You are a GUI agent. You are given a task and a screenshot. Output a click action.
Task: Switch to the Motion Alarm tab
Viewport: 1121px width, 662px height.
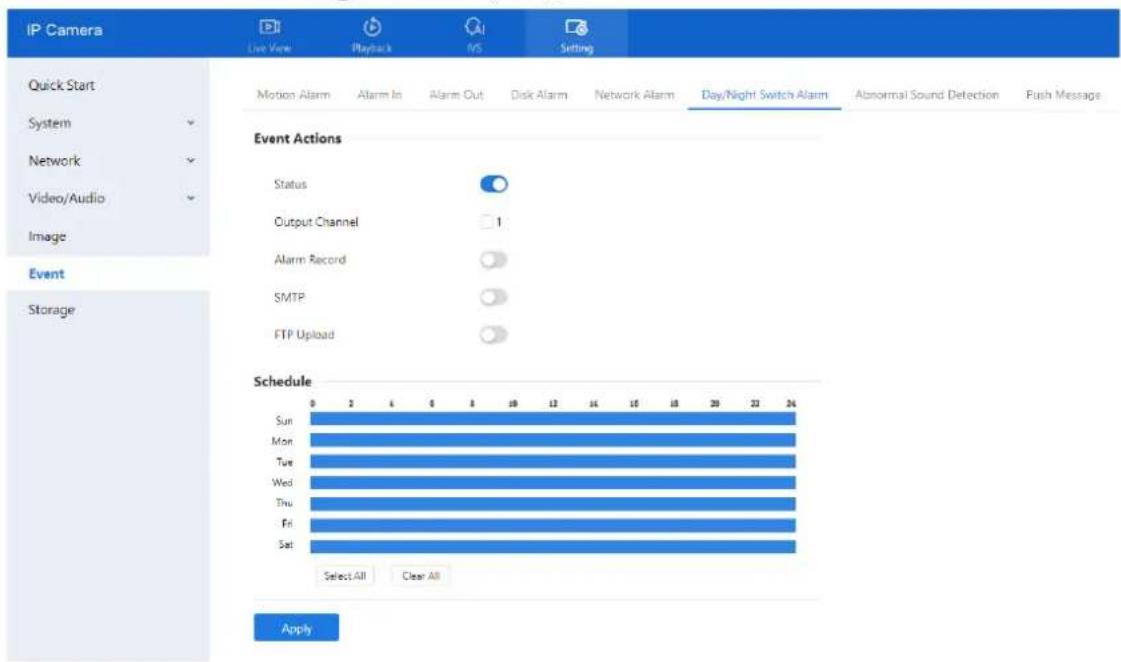tap(293, 94)
